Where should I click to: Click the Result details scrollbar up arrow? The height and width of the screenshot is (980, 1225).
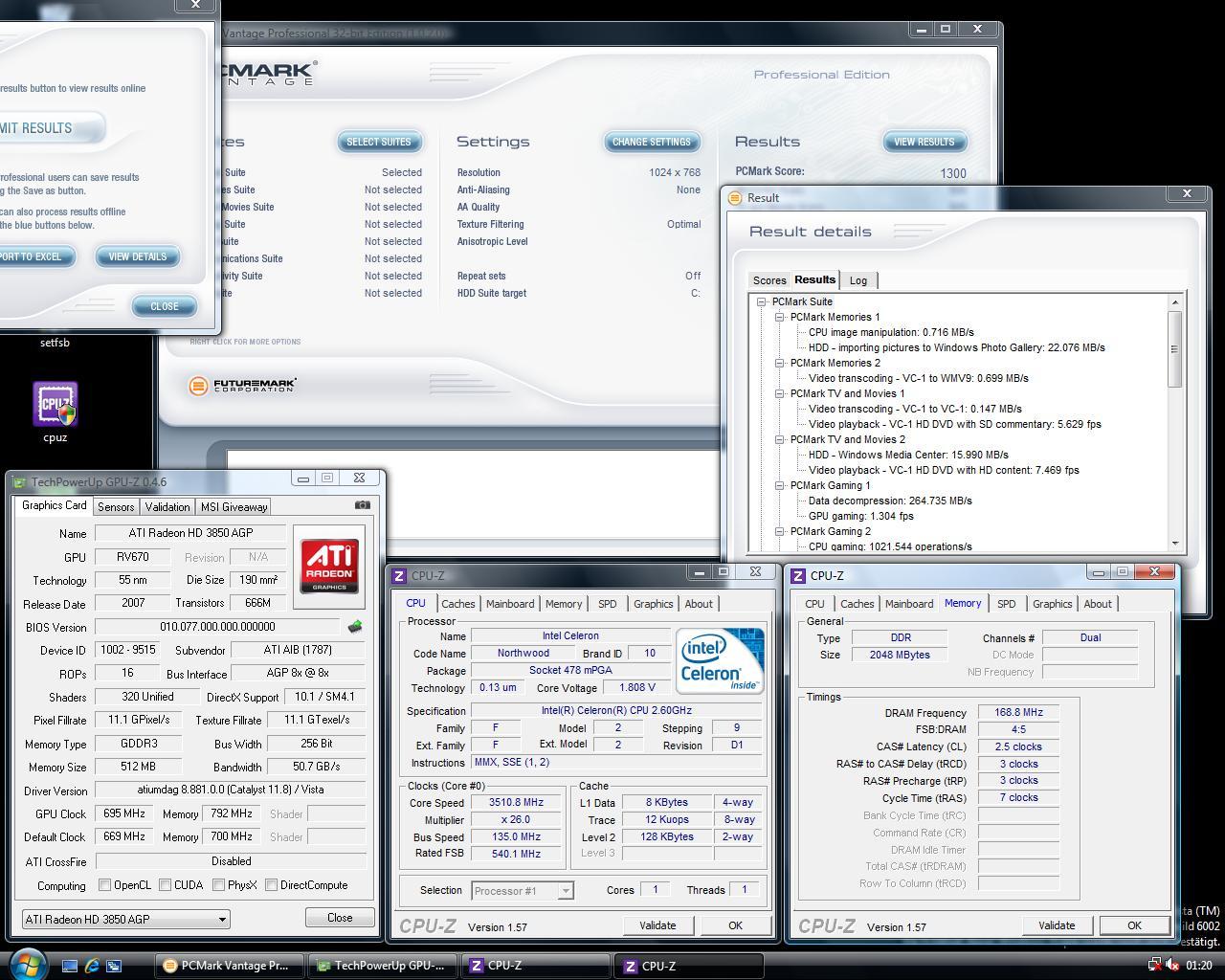point(1175,301)
